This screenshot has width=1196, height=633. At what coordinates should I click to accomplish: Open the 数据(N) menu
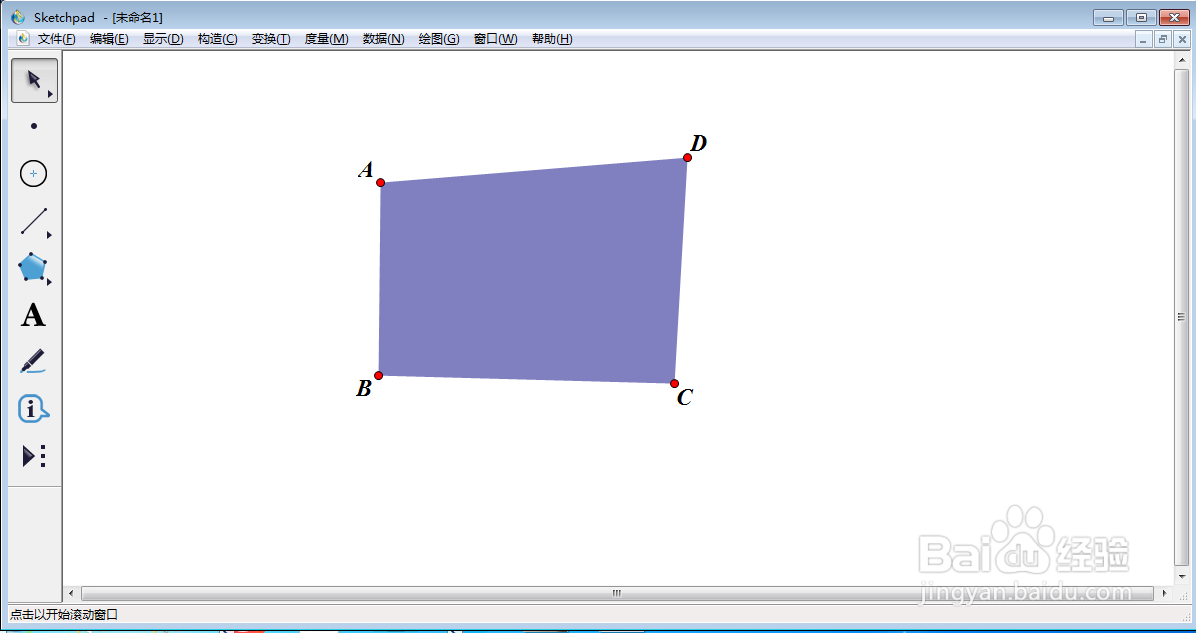pyautogui.click(x=384, y=39)
